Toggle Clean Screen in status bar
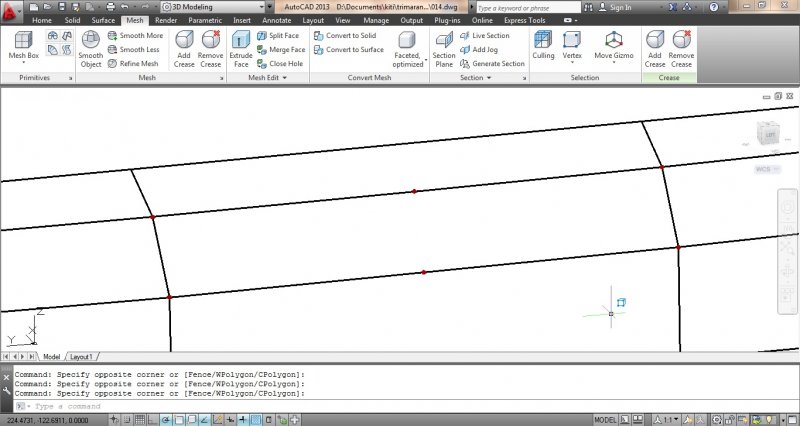This screenshot has height=426, width=800. click(793, 420)
